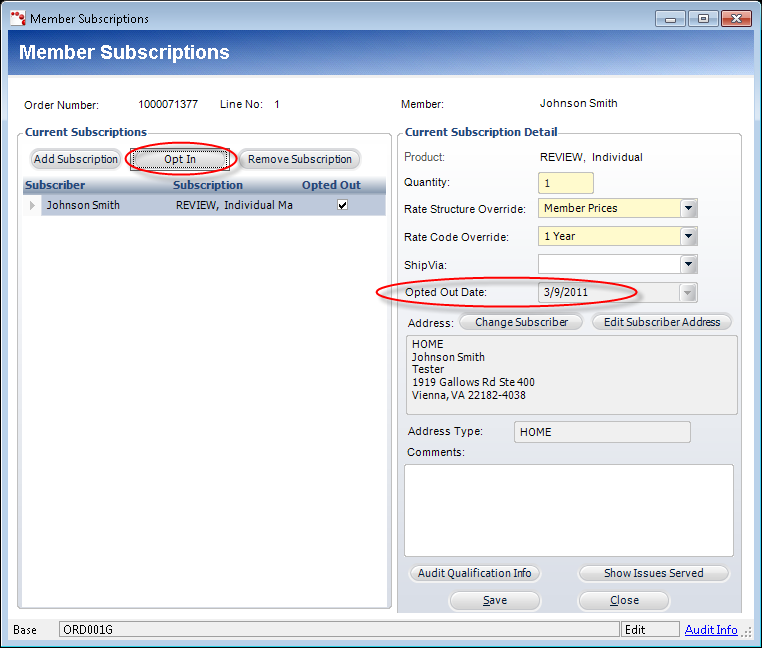Open the Rate Structure Override dropdown
762x648 pixels.
click(x=688, y=209)
